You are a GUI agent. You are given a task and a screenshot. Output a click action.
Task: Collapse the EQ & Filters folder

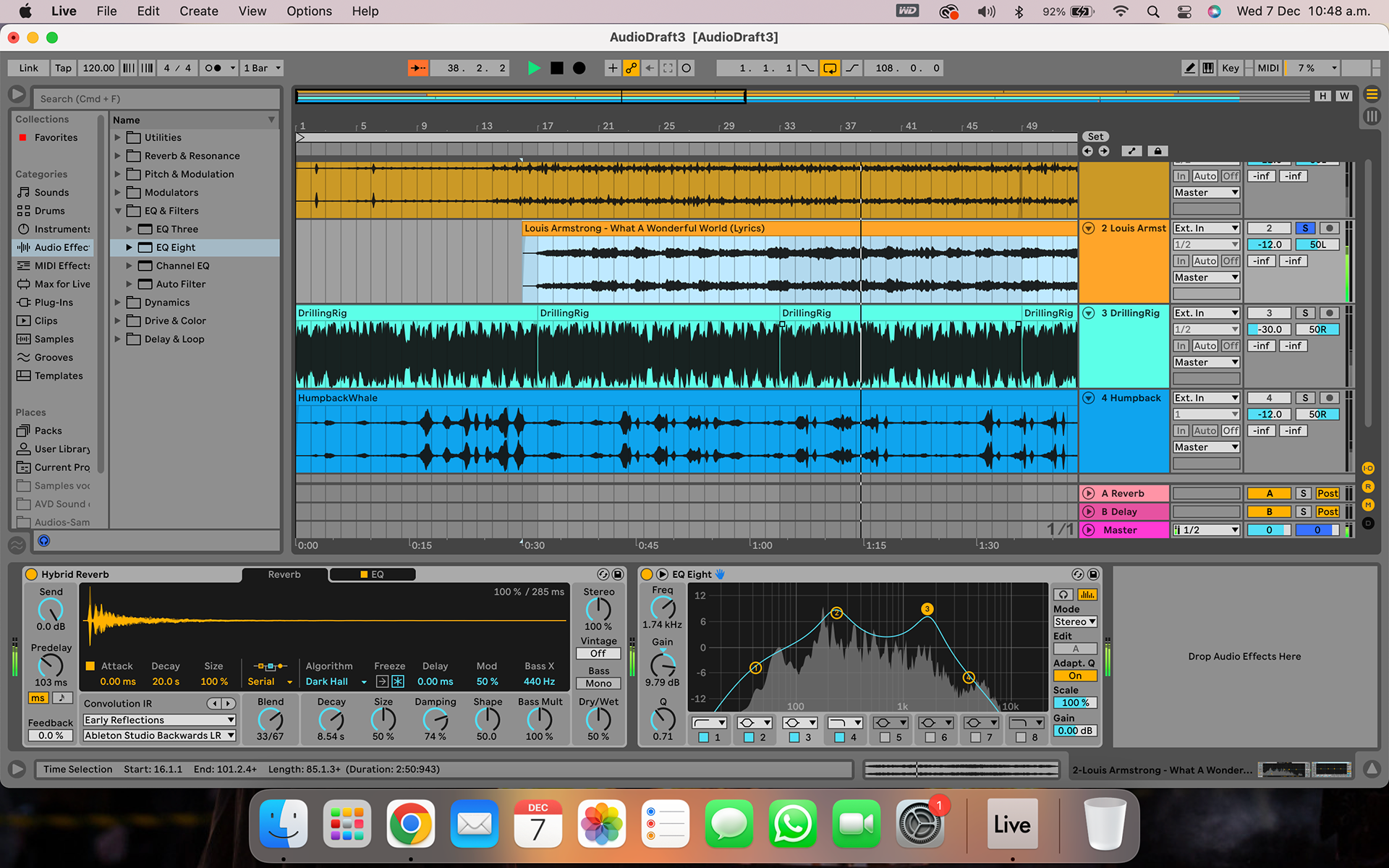point(117,210)
